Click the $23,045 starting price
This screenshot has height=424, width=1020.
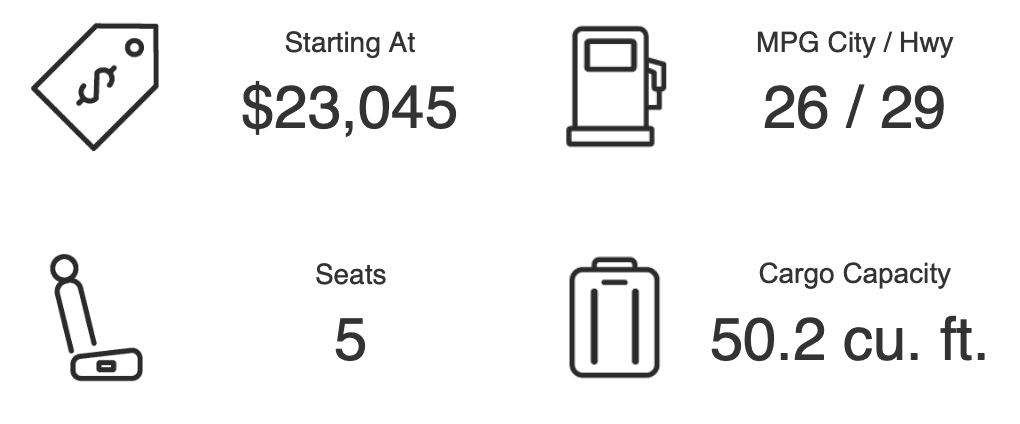[x=349, y=108]
